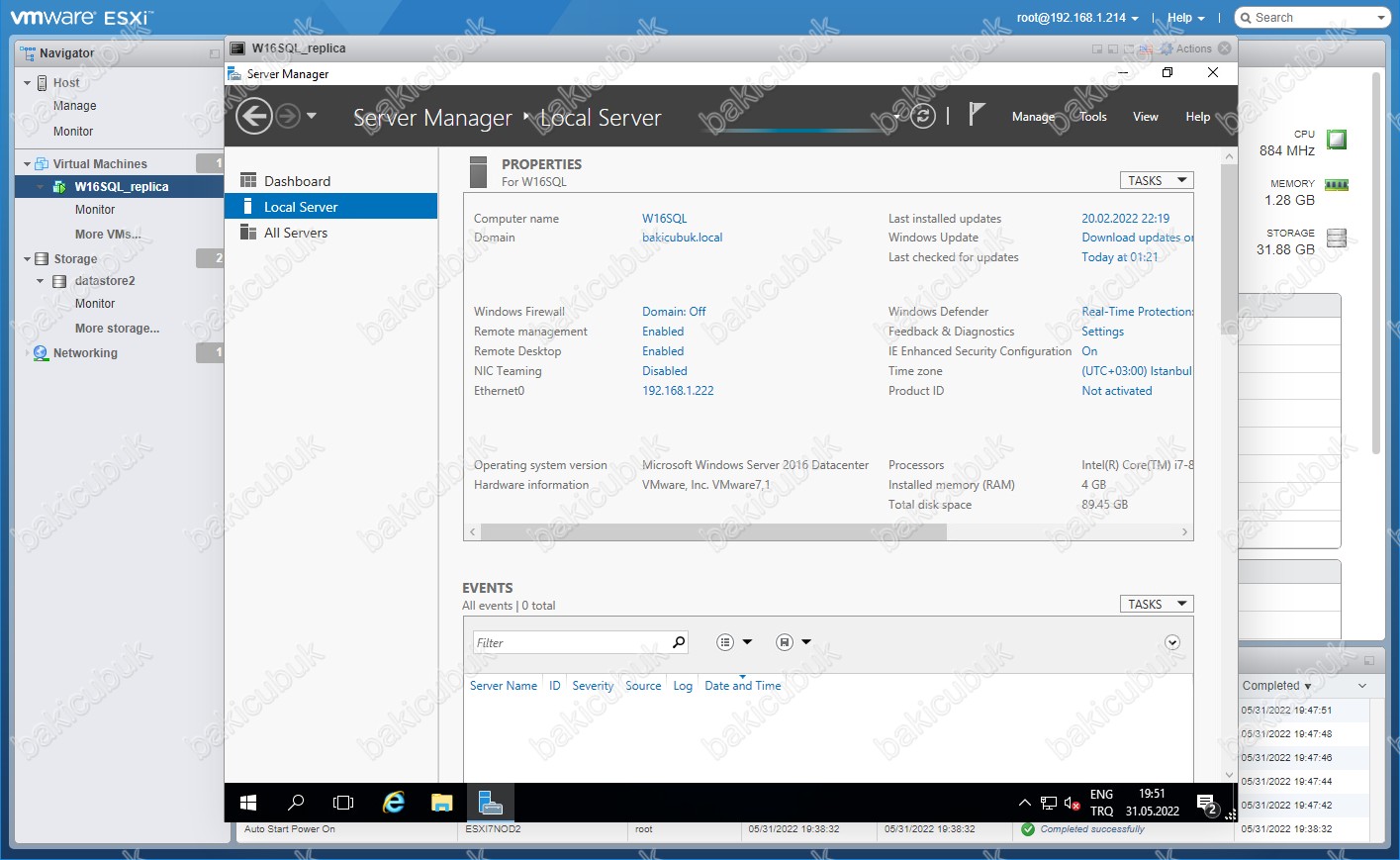Sort events by Server Name column
This screenshot has width=1400, height=860.
[x=504, y=686]
